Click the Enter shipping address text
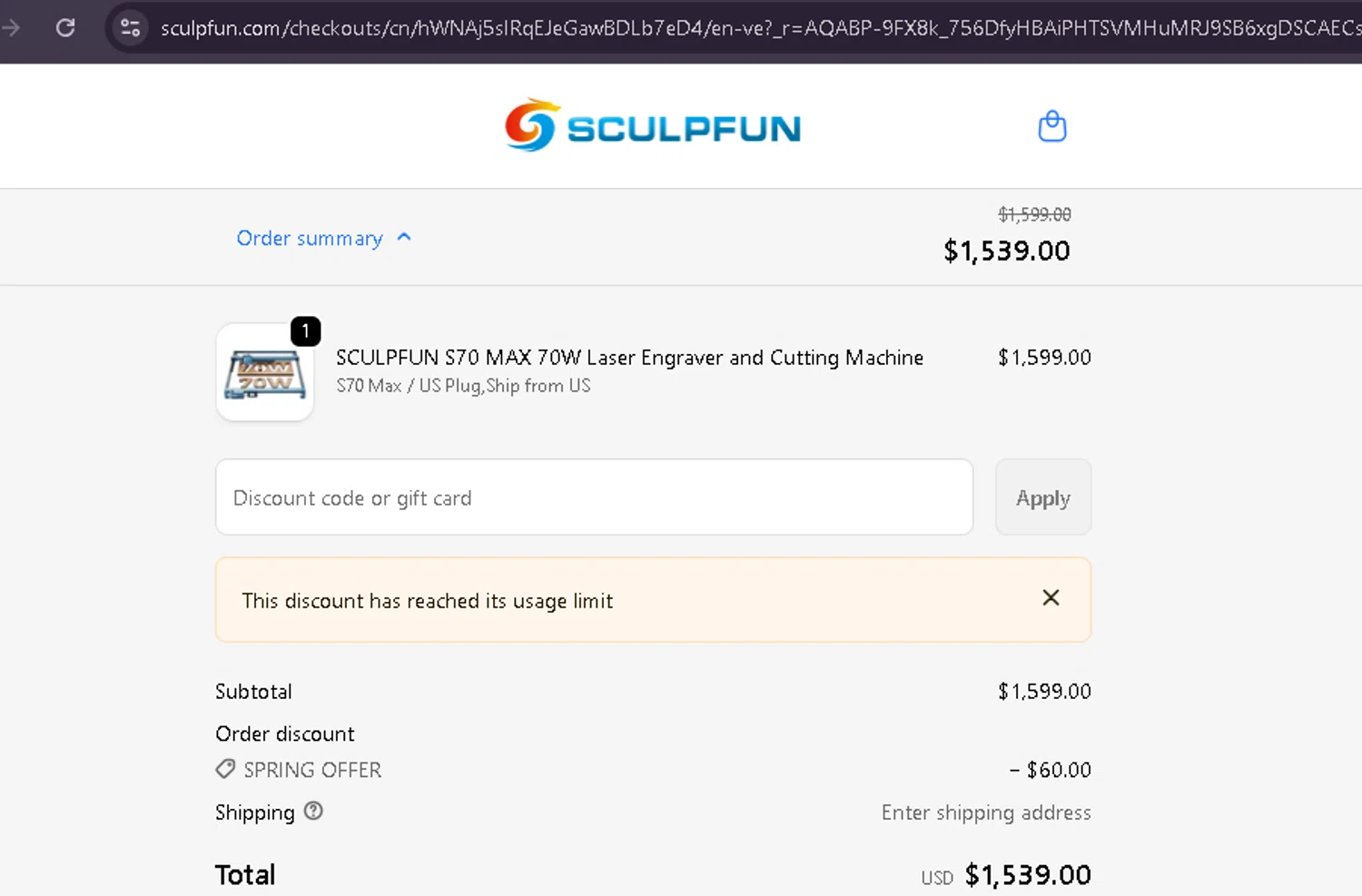1362x896 pixels. tap(986, 812)
